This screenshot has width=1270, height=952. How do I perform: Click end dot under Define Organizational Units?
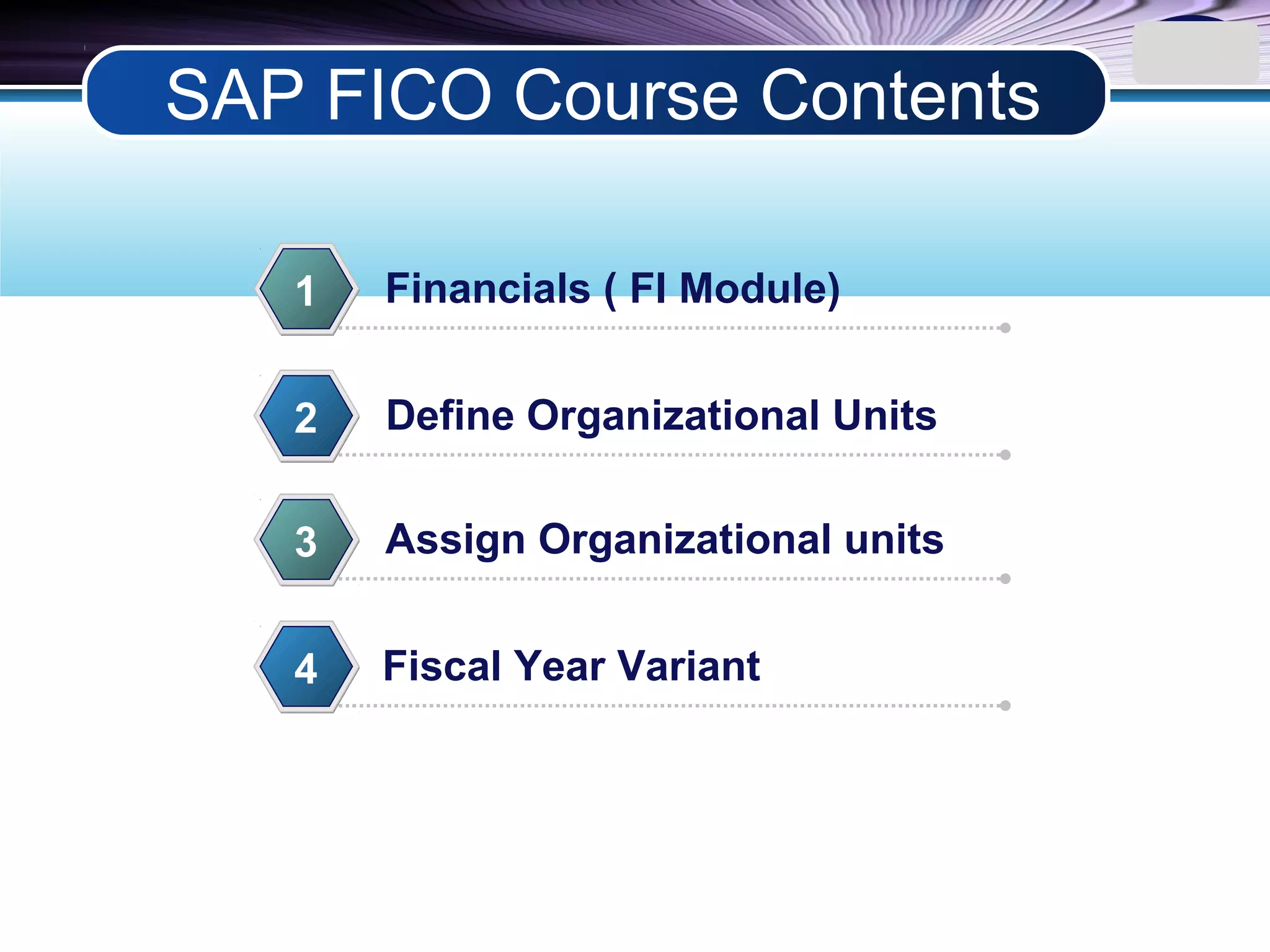click(x=1005, y=455)
